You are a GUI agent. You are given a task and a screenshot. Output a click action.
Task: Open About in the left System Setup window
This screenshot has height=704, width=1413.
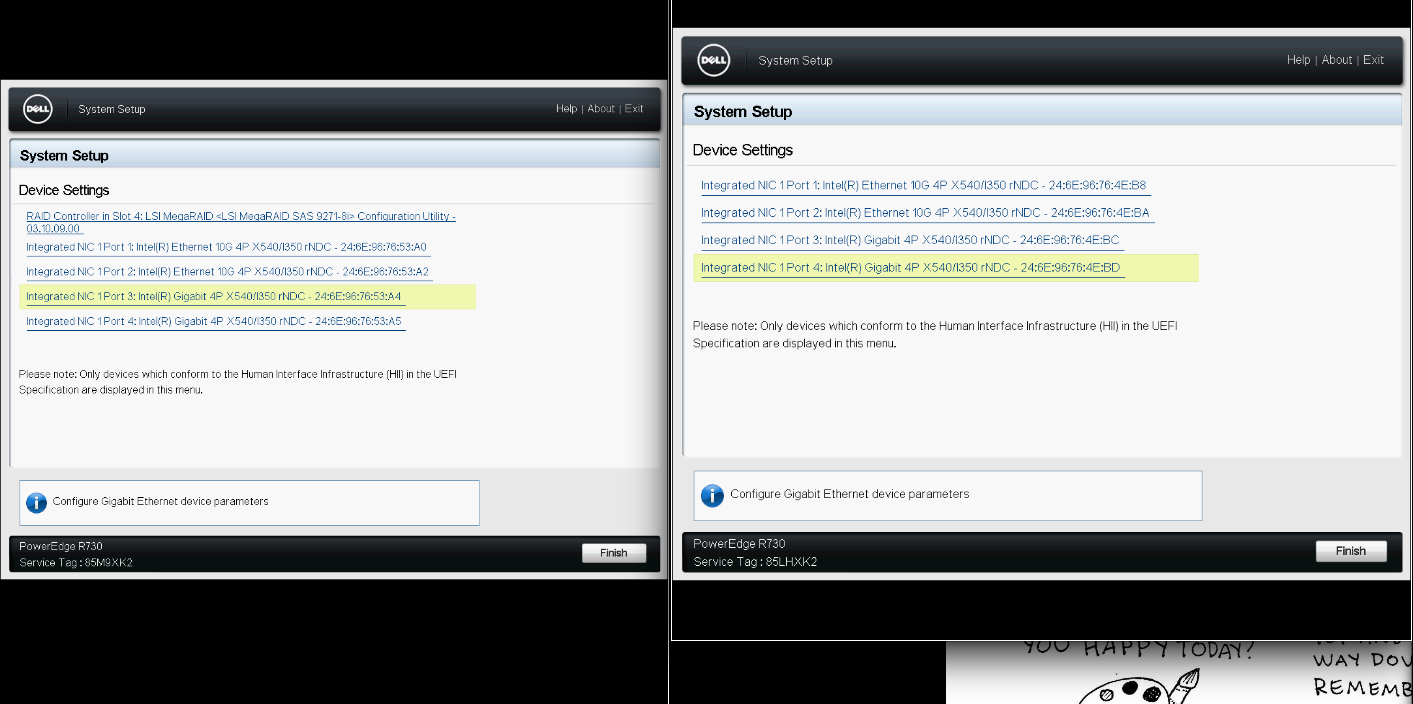pyautogui.click(x=601, y=109)
